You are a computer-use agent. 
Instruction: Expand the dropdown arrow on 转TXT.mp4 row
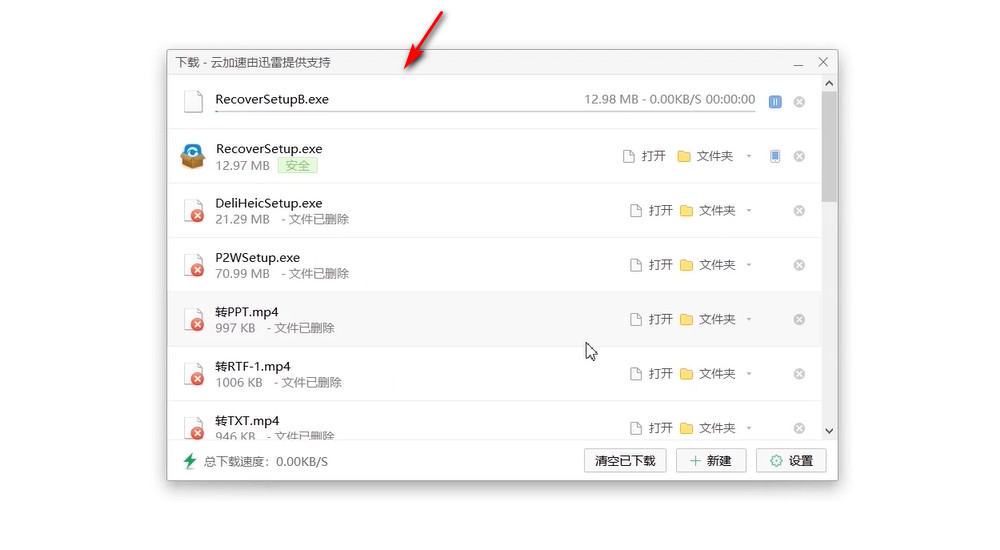[x=749, y=427]
